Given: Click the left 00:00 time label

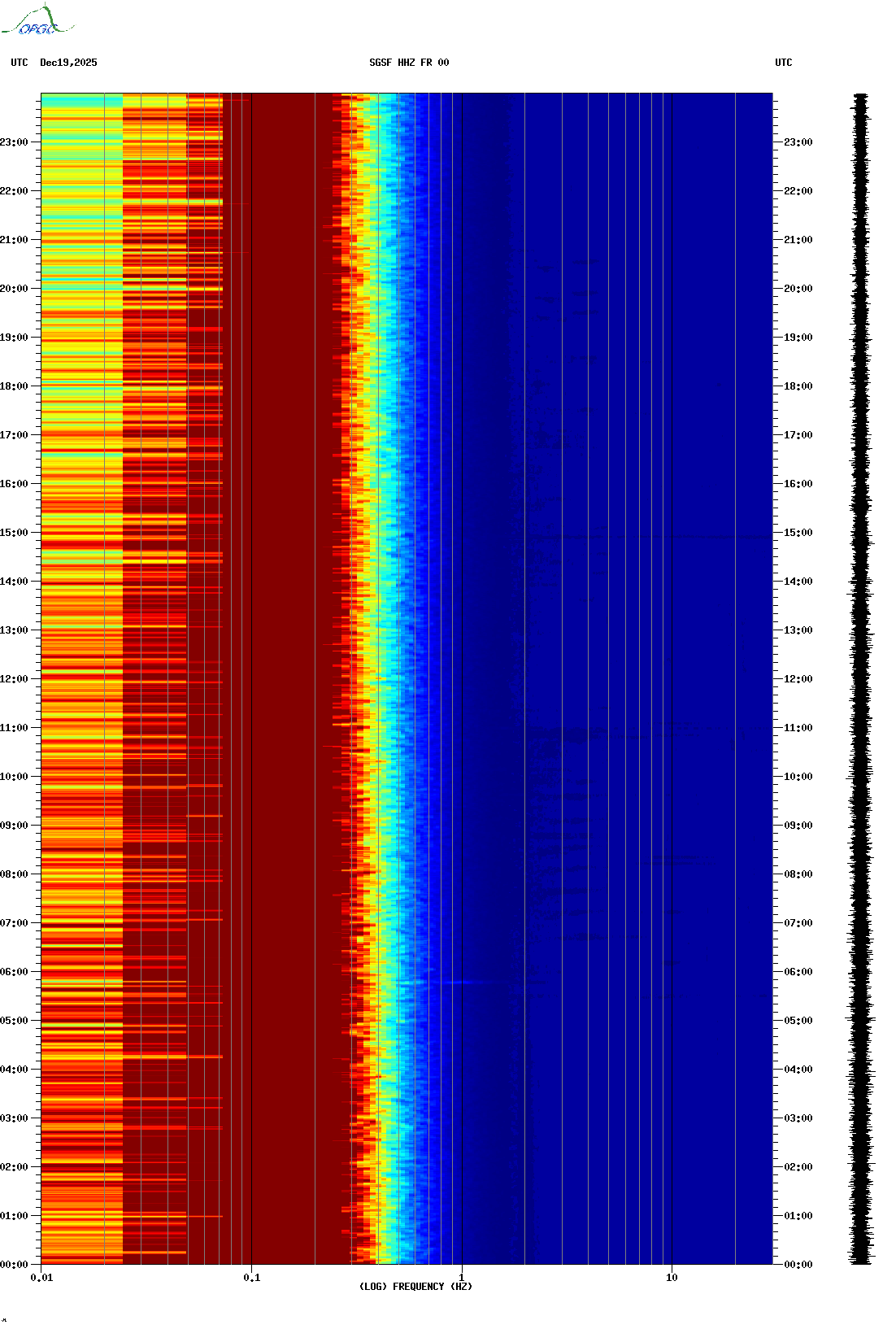Looking at the screenshot, I should tap(14, 1265).
